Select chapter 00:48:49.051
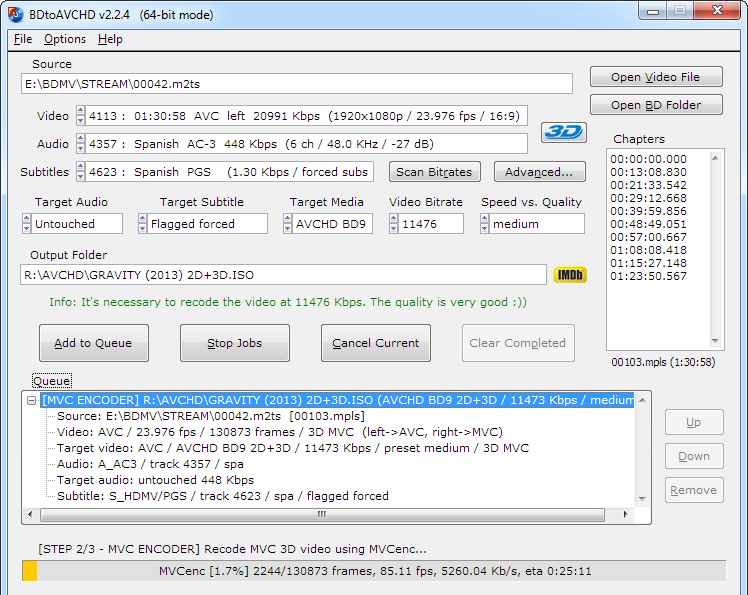748x595 pixels. point(648,224)
